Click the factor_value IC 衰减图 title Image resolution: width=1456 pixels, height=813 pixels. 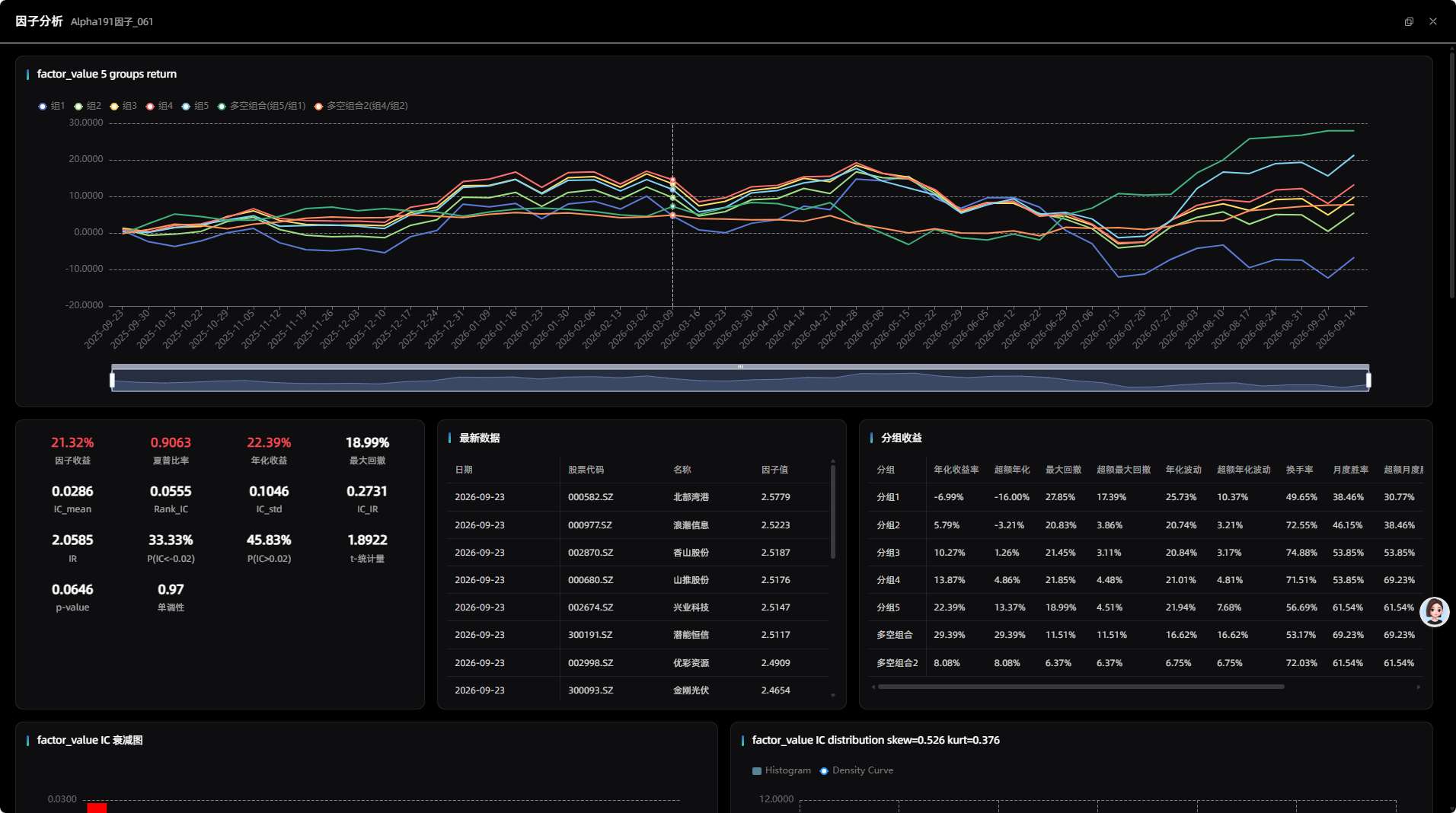click(90, 740)
